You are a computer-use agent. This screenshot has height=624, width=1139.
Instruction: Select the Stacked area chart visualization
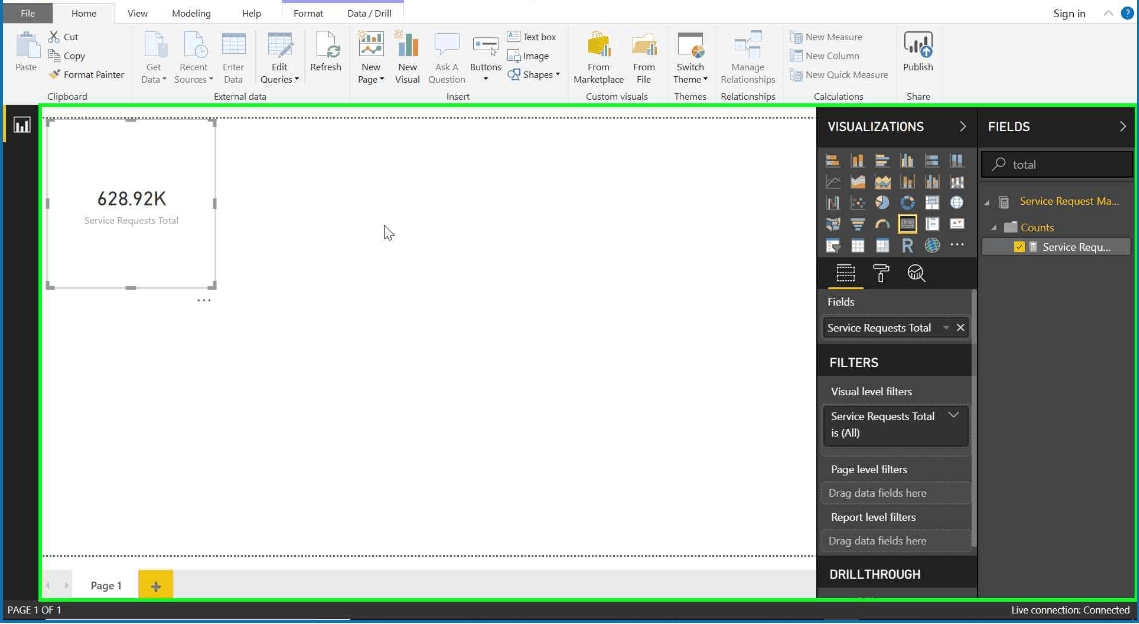click(x=883, y=182)
